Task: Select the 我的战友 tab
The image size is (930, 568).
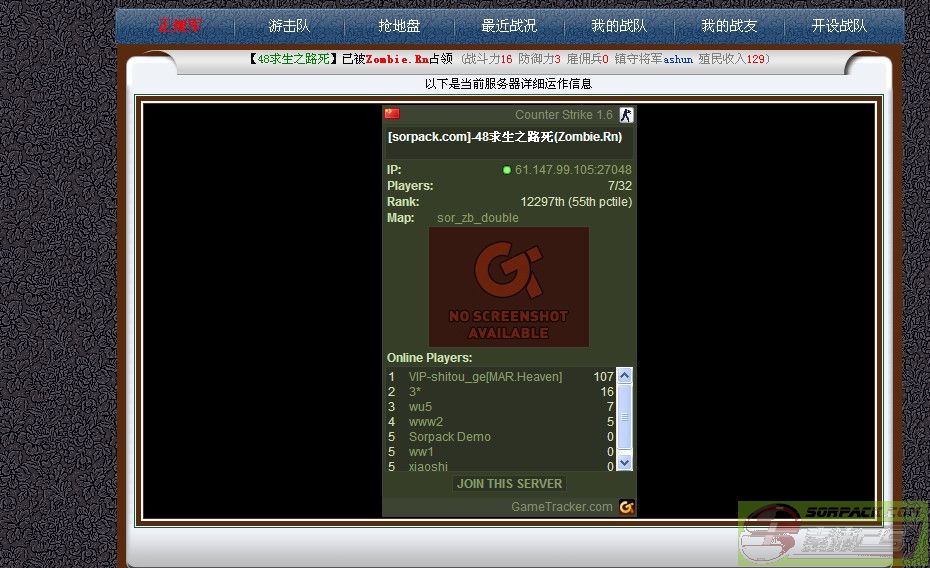Action: click(x=729, y=26)
